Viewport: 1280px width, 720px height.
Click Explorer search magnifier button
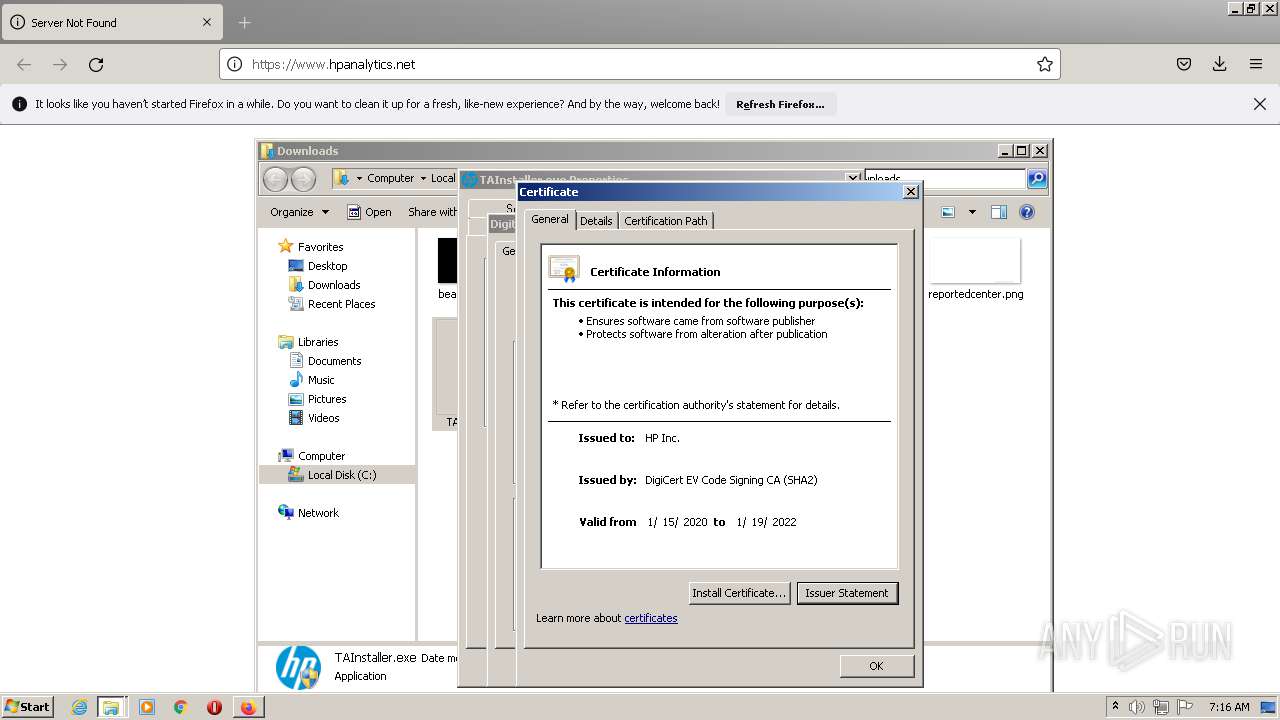pos(1037,179)
